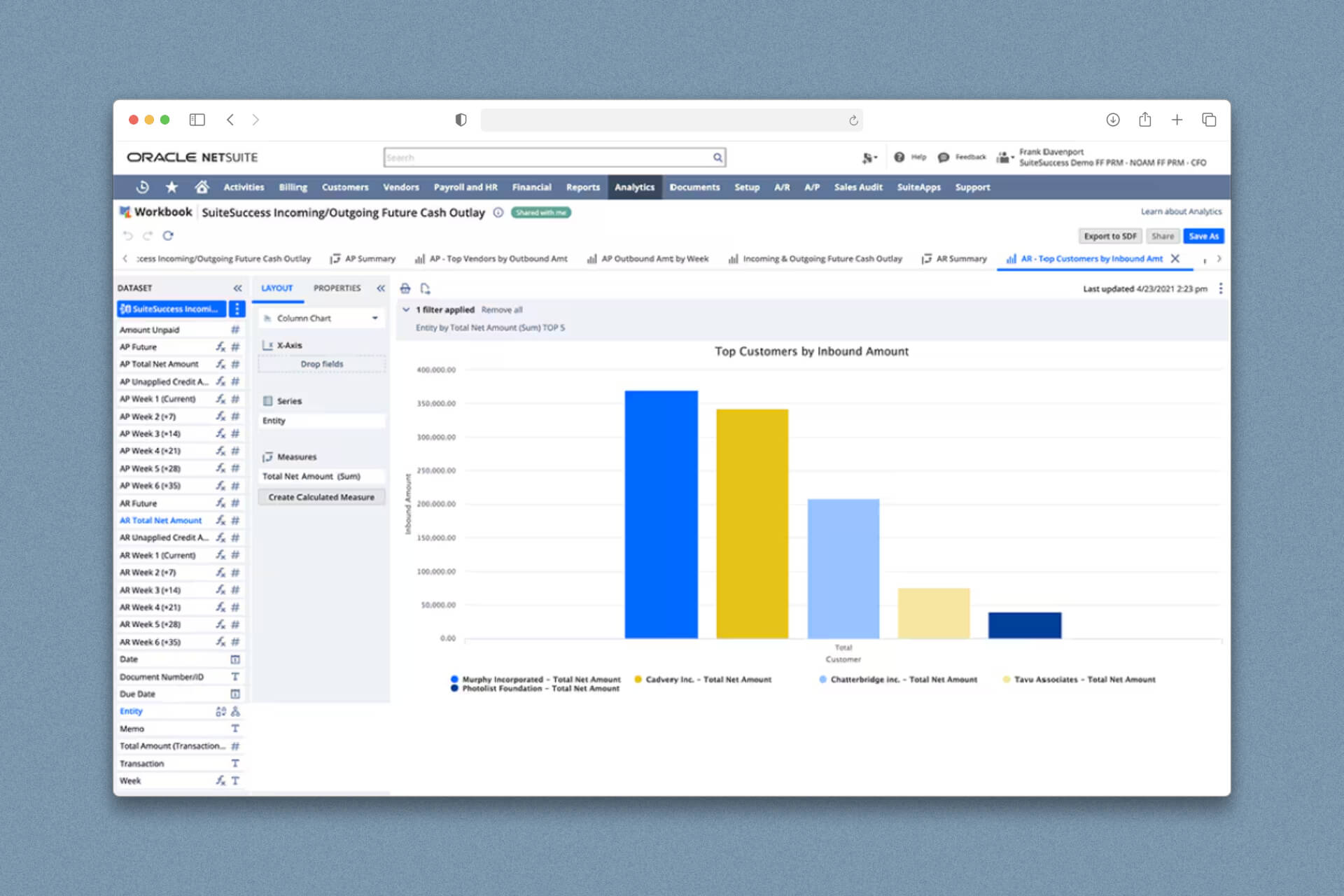Viewport: 1344px width, 896px height.
Task: Click the text type icon for Memo field
Action: (235, 729)
